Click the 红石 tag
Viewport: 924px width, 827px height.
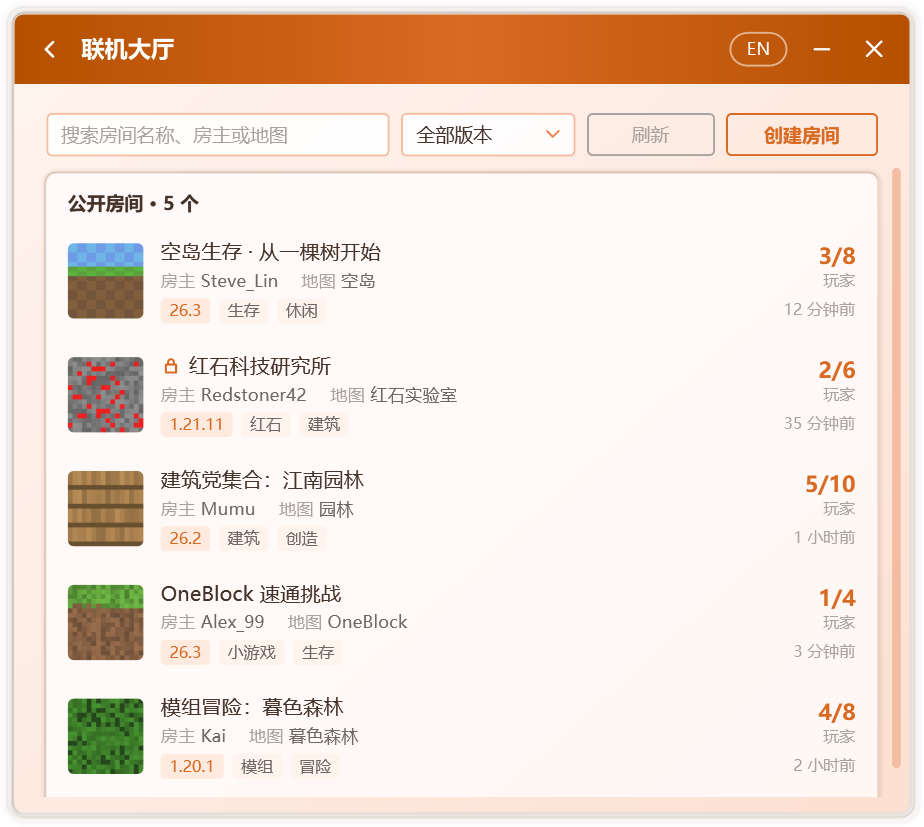tap(265, 424)
